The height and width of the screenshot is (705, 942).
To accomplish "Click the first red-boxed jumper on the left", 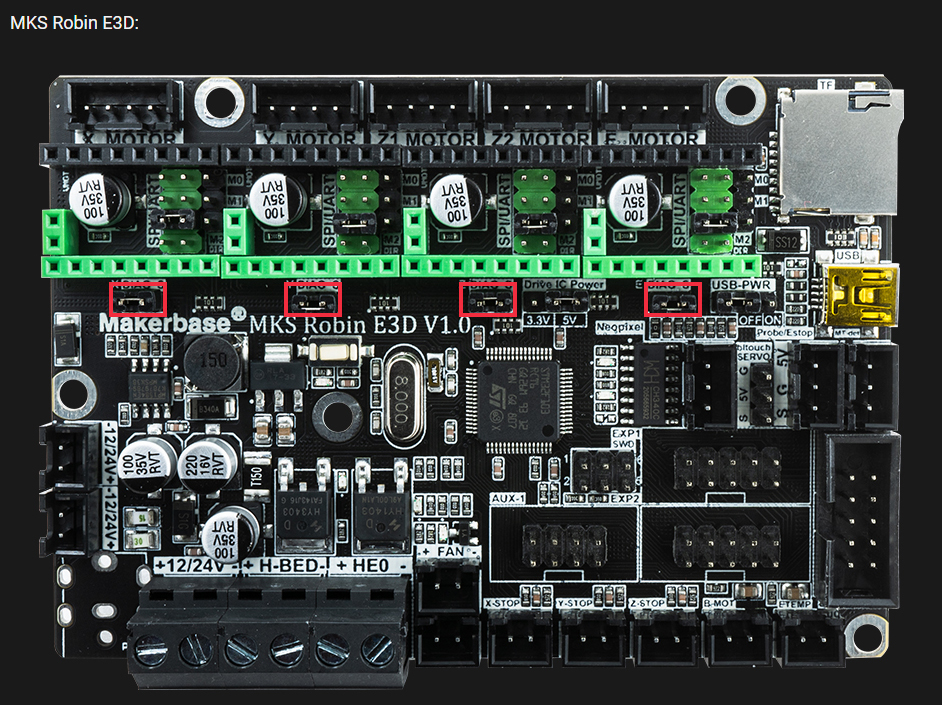I will click(x=137, y=299).
